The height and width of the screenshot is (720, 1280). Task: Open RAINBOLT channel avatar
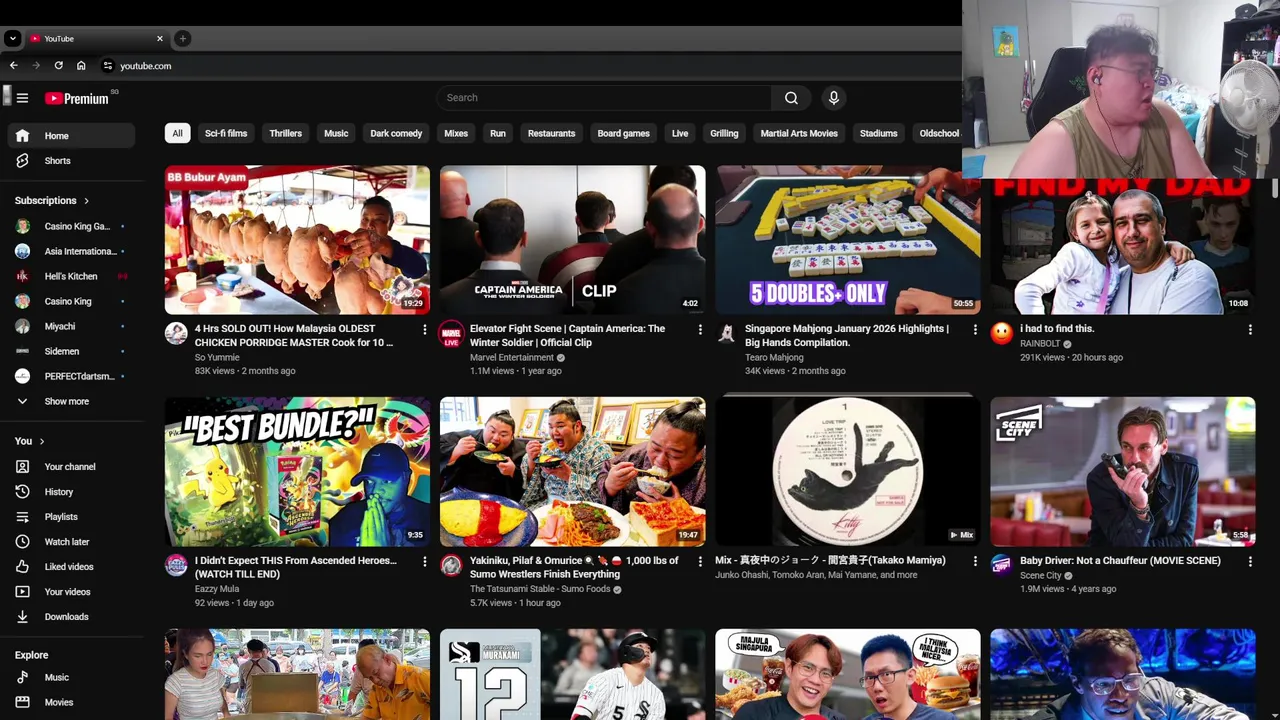coord(1002,334)
